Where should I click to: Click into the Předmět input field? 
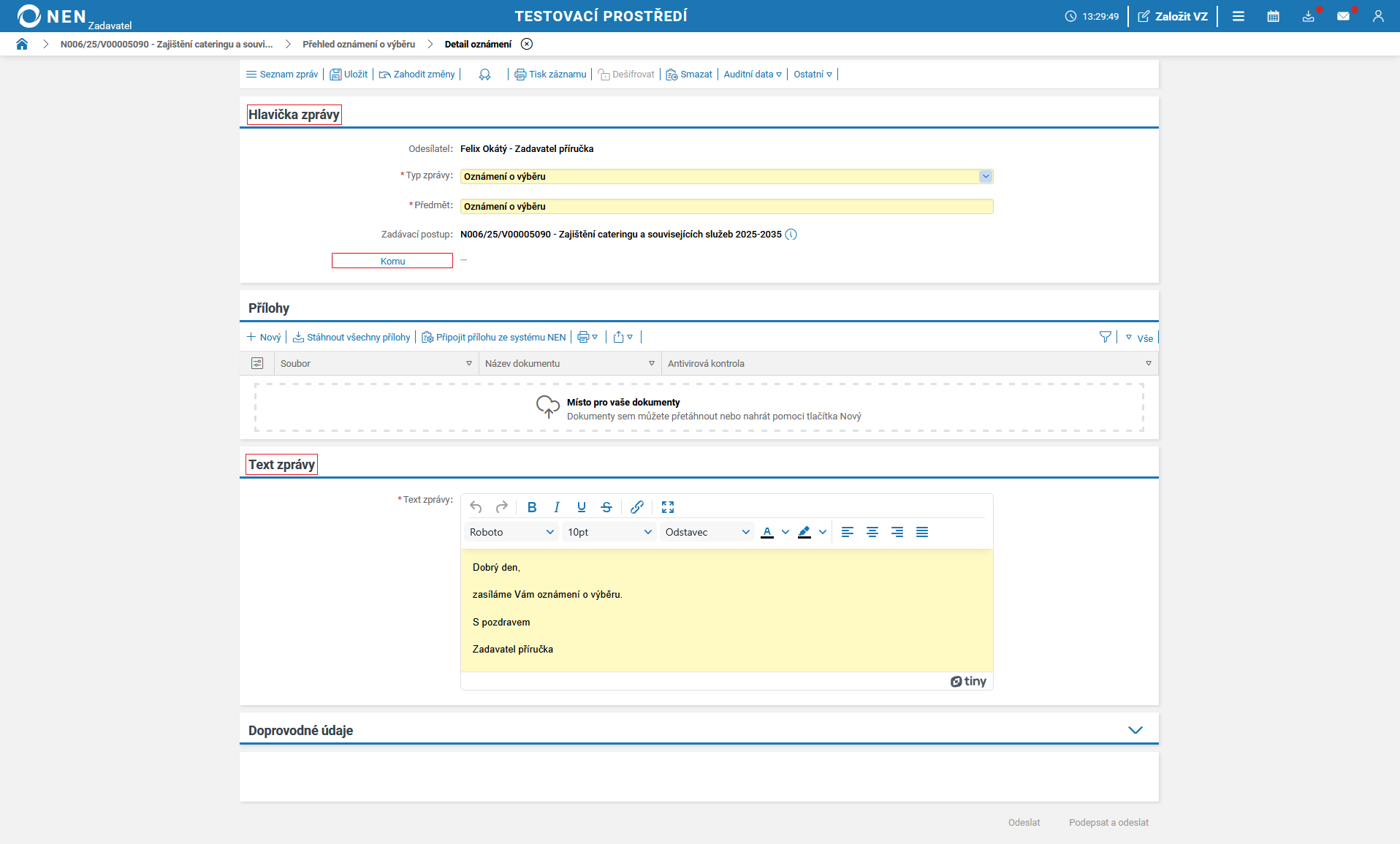tap(726, 207)
